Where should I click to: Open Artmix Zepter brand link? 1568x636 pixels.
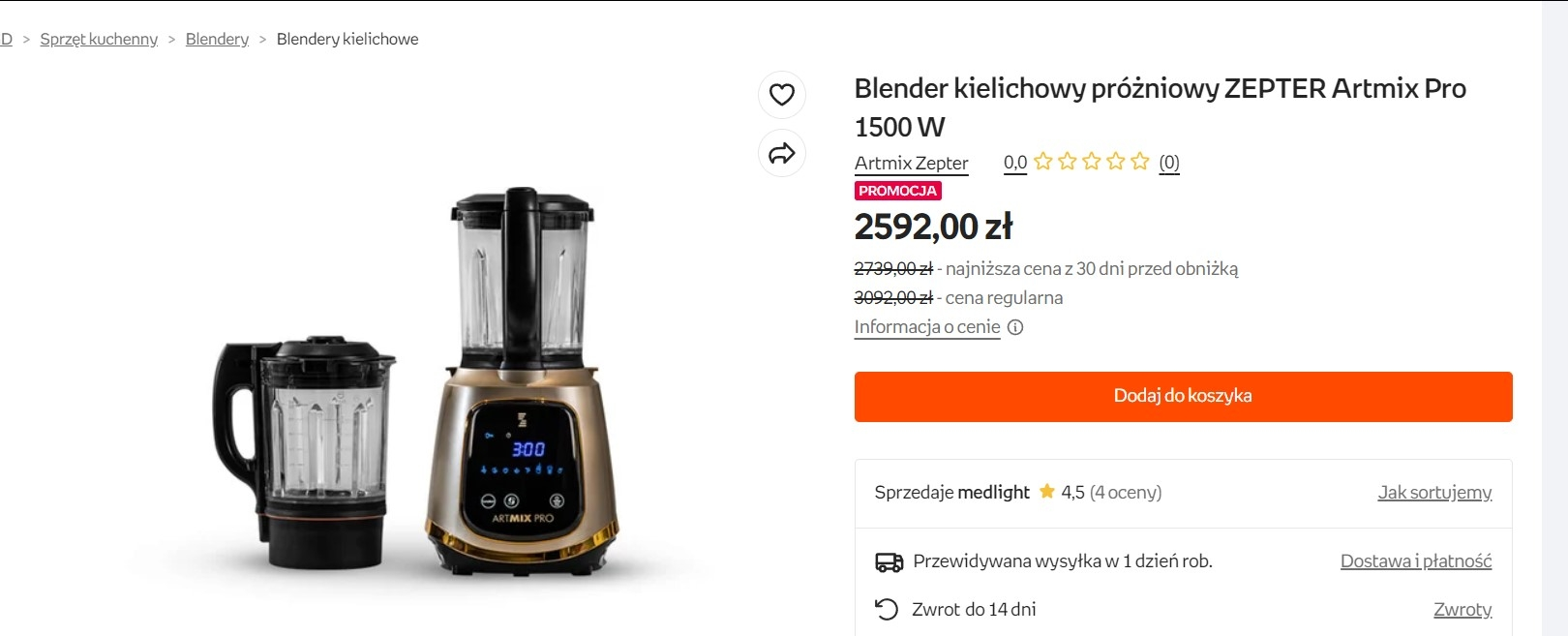[x=911, y=163]
